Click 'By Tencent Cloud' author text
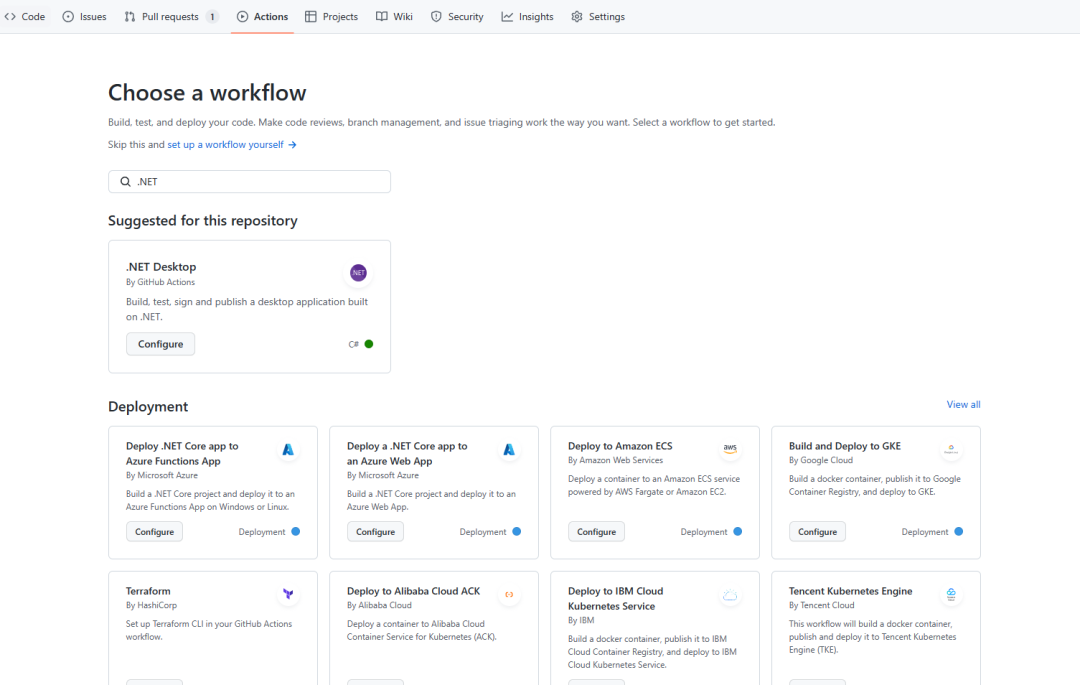Viewport: 1080px width, 685px height. pos(822,605)
